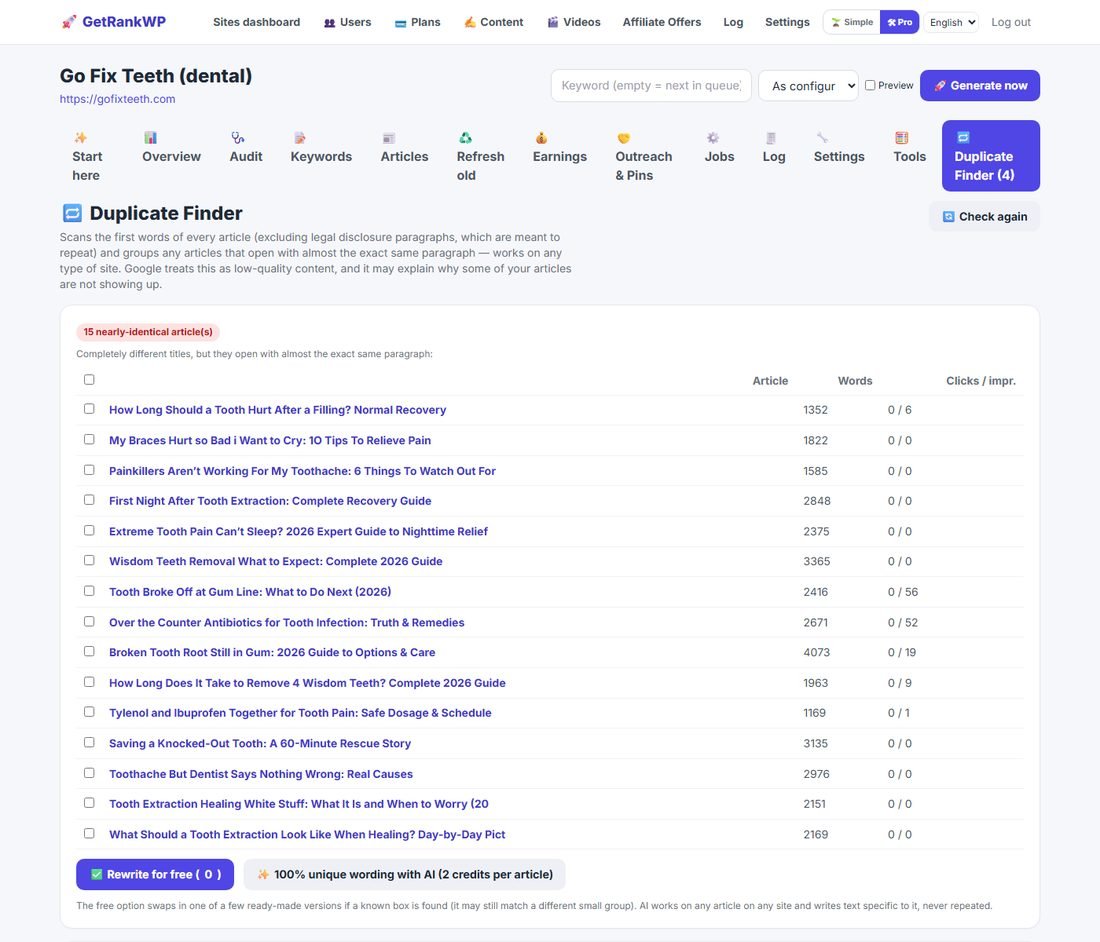This screenshot has height=942, width=1100.
Task: Open 'Broken Tooth Root Still in Gum' article
Action: [271, 652]
